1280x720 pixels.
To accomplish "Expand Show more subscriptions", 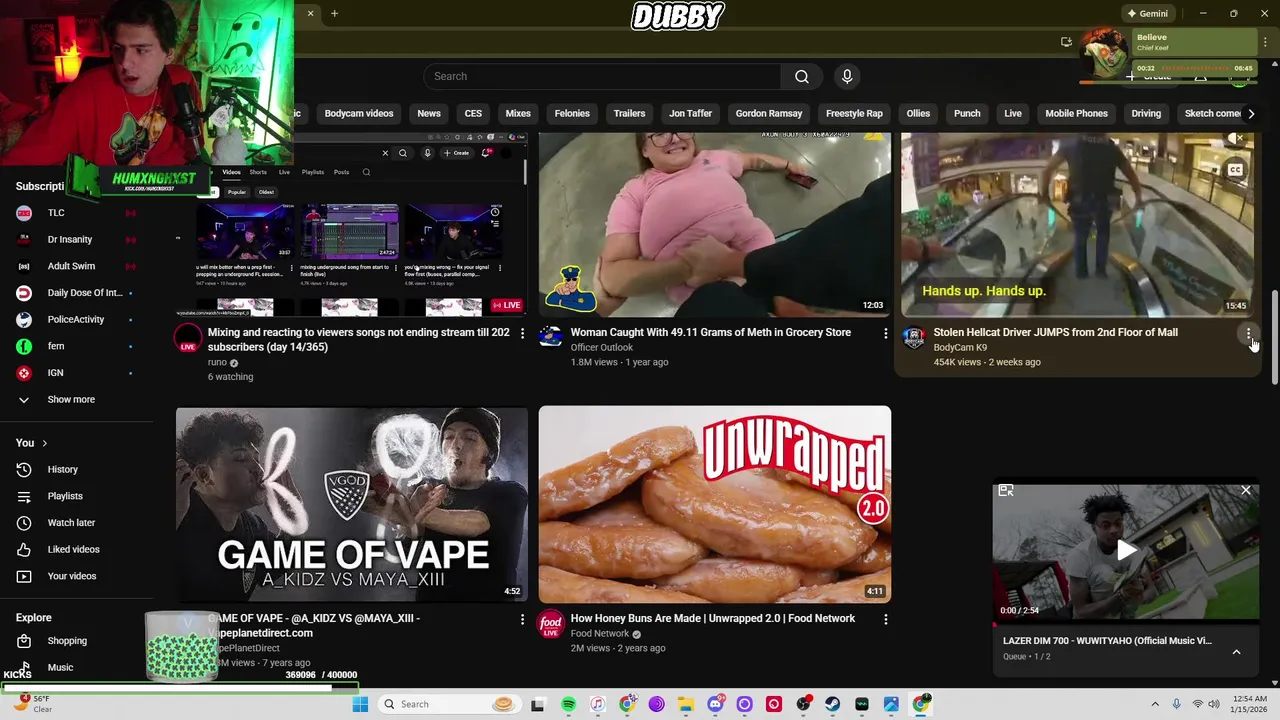I will pyautogui.click(x=70, y=399).
